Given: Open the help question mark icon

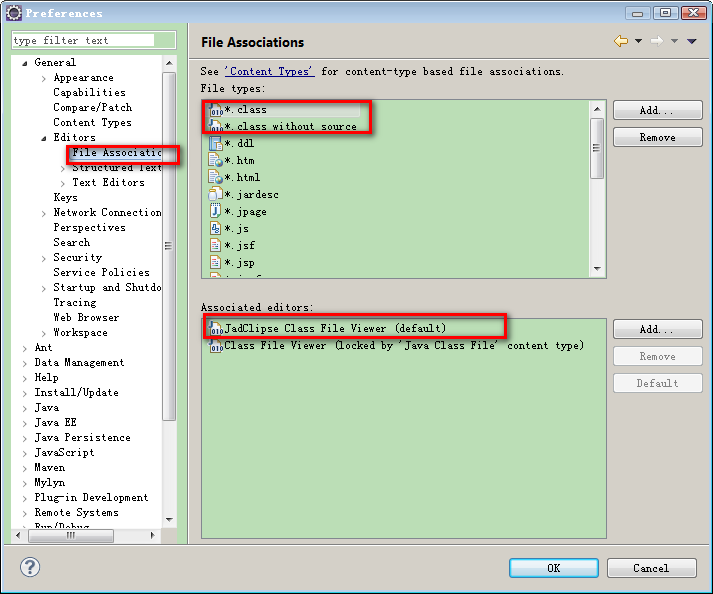Looking at the screenshot, I should (30, 567).
